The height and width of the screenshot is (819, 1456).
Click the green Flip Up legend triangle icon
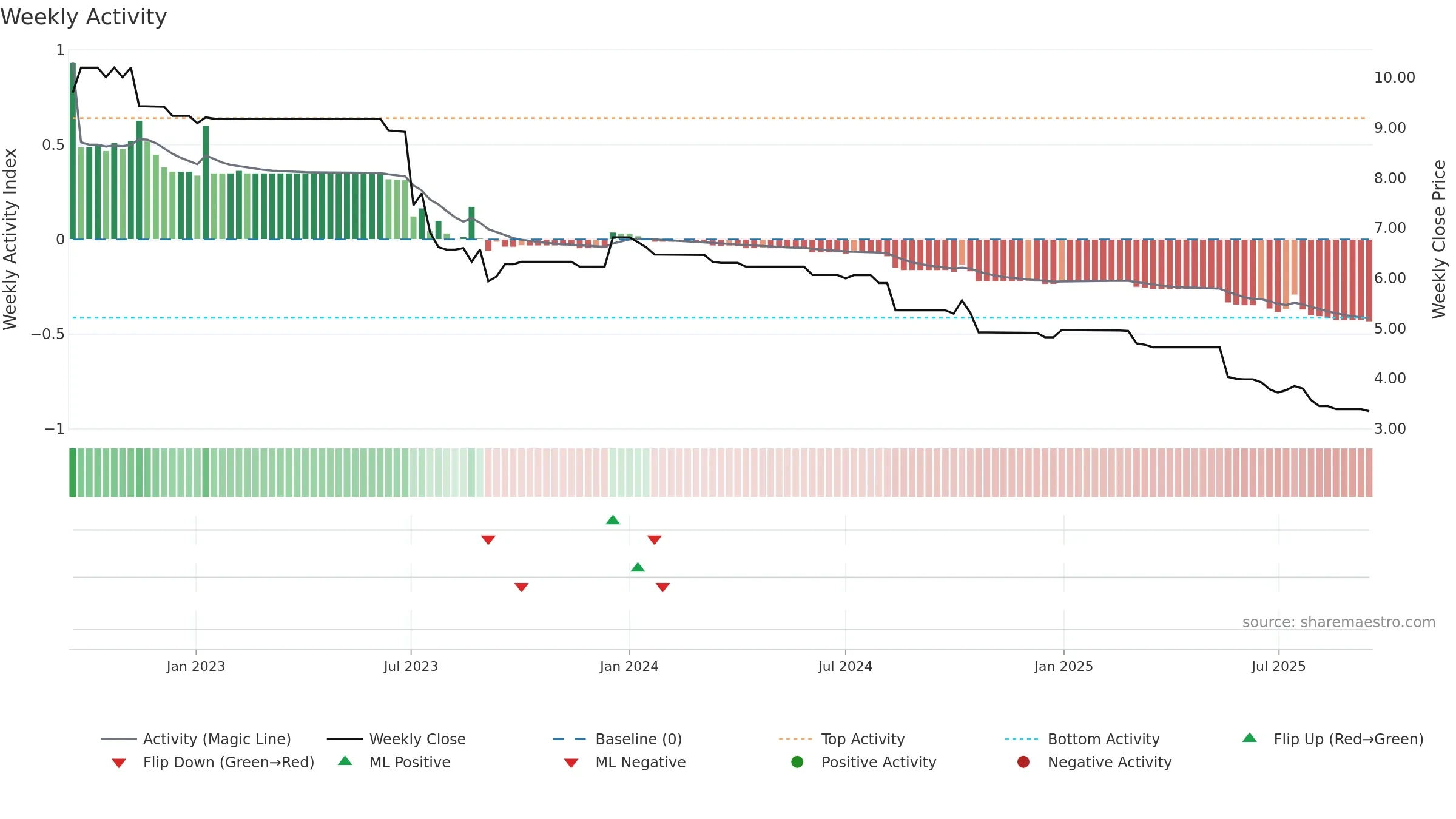click(x=1250, y=738)
